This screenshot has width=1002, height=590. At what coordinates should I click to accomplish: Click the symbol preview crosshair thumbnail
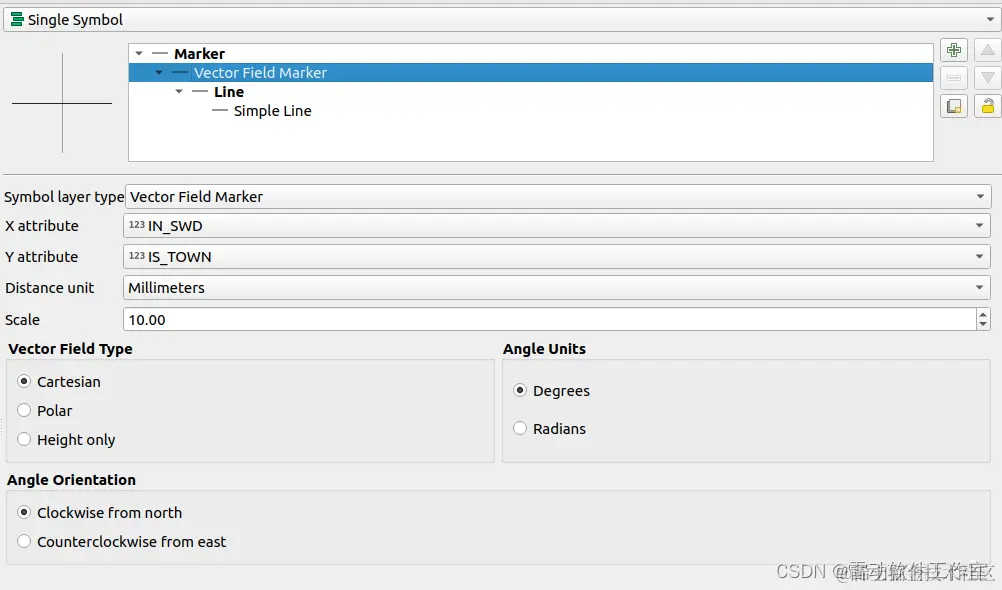[62, 103]
